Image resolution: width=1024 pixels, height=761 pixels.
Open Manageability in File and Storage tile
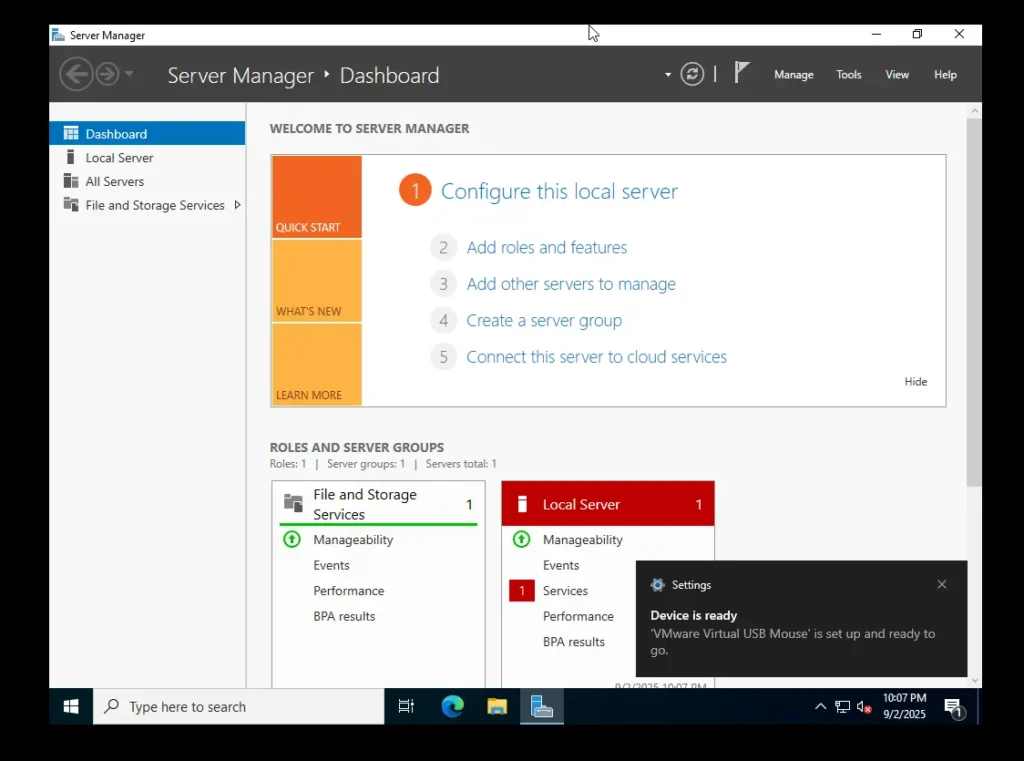point(353,540)
